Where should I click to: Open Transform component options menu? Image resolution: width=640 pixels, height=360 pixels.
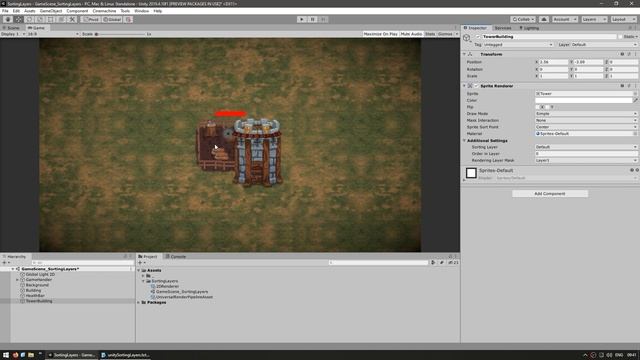coord(635,54)
